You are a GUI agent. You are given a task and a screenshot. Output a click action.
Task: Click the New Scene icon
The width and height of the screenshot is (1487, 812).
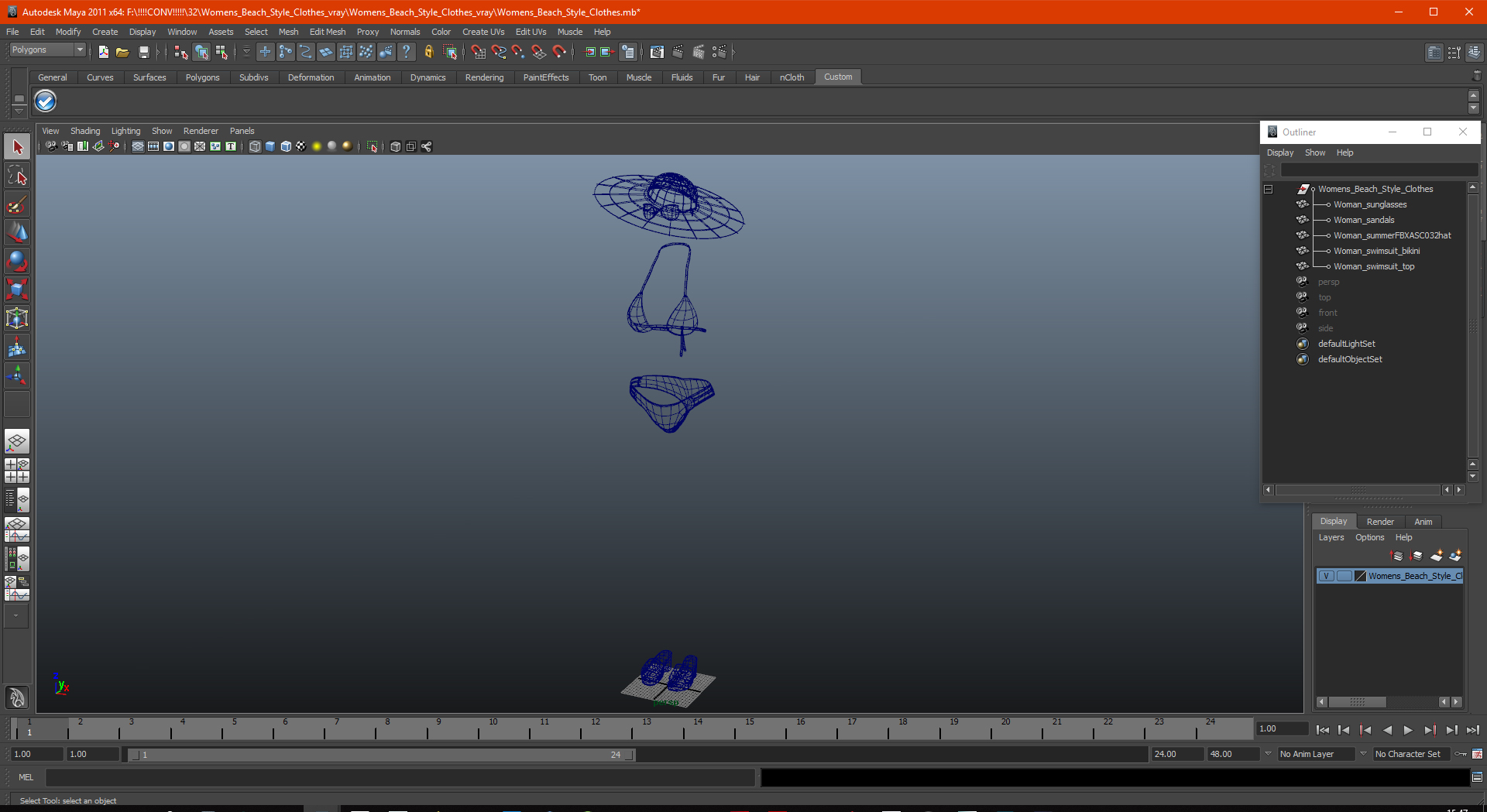point(103,52)
